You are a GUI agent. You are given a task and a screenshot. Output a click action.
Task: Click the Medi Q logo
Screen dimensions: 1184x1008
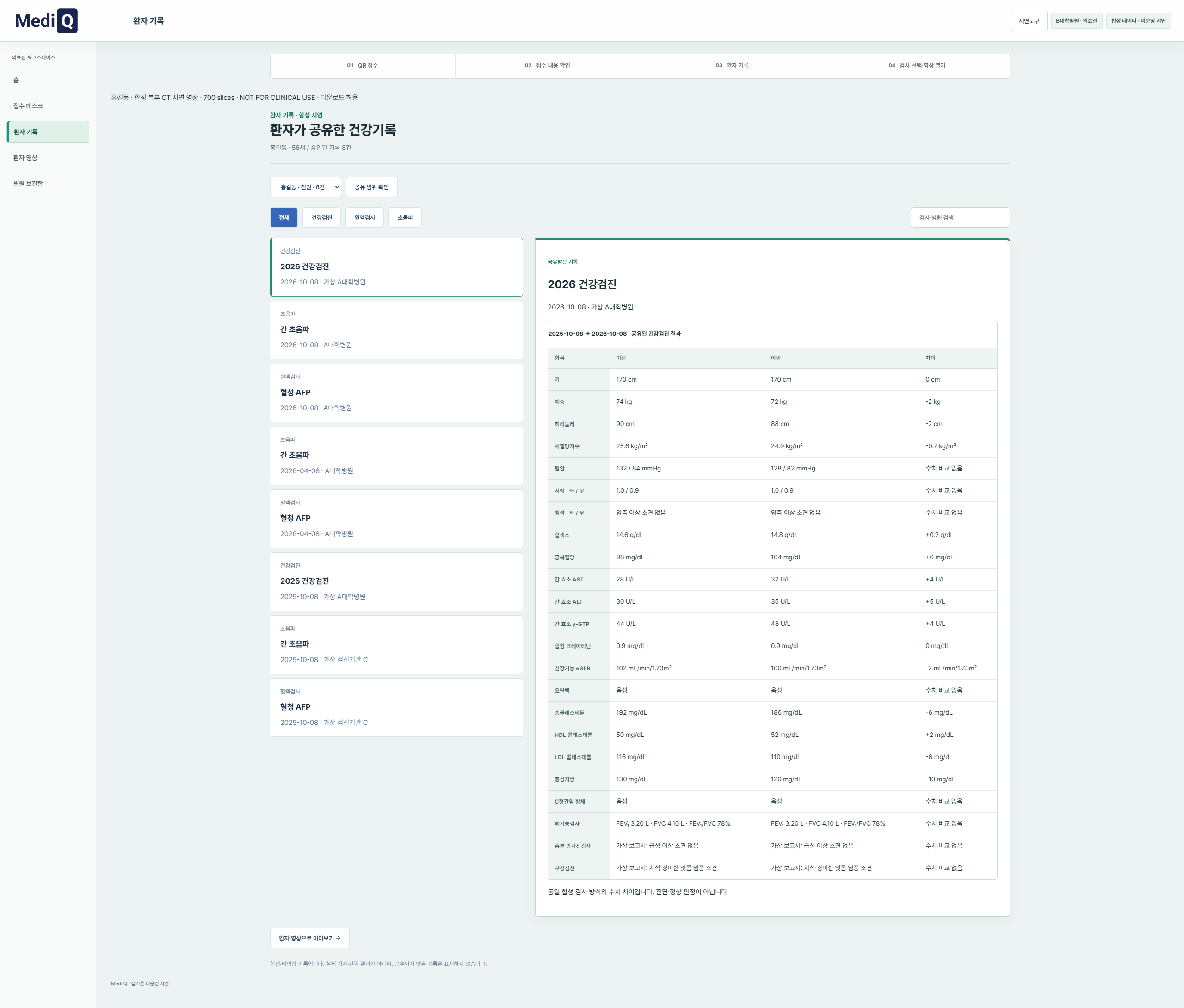coord(46,20)
